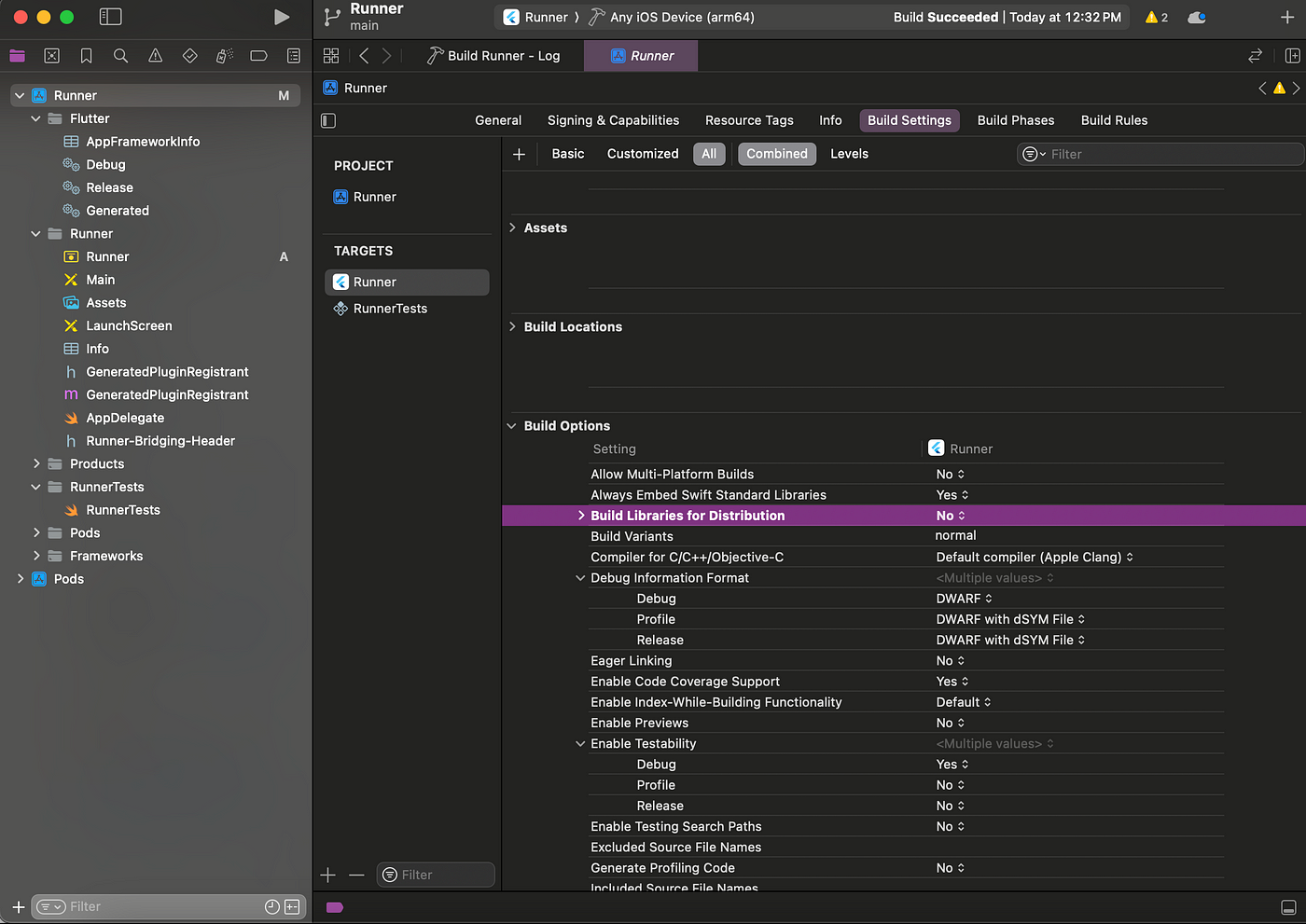Screen dimensions: 1306x924
Task: Switch to the Build Rules tab
Action: [x=1114, y=120]
